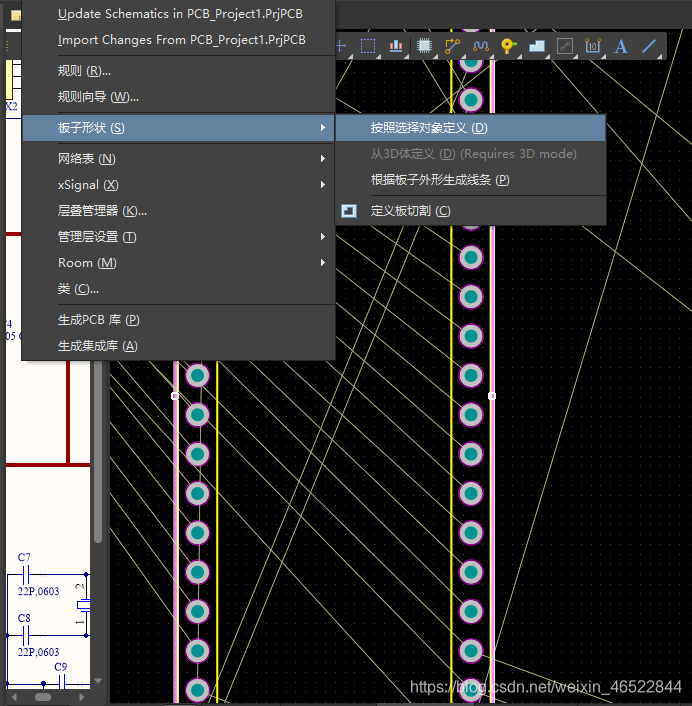This screenshot has width=692, height=706.
Task: Select the place text string tool
Action: coord(621,46)
